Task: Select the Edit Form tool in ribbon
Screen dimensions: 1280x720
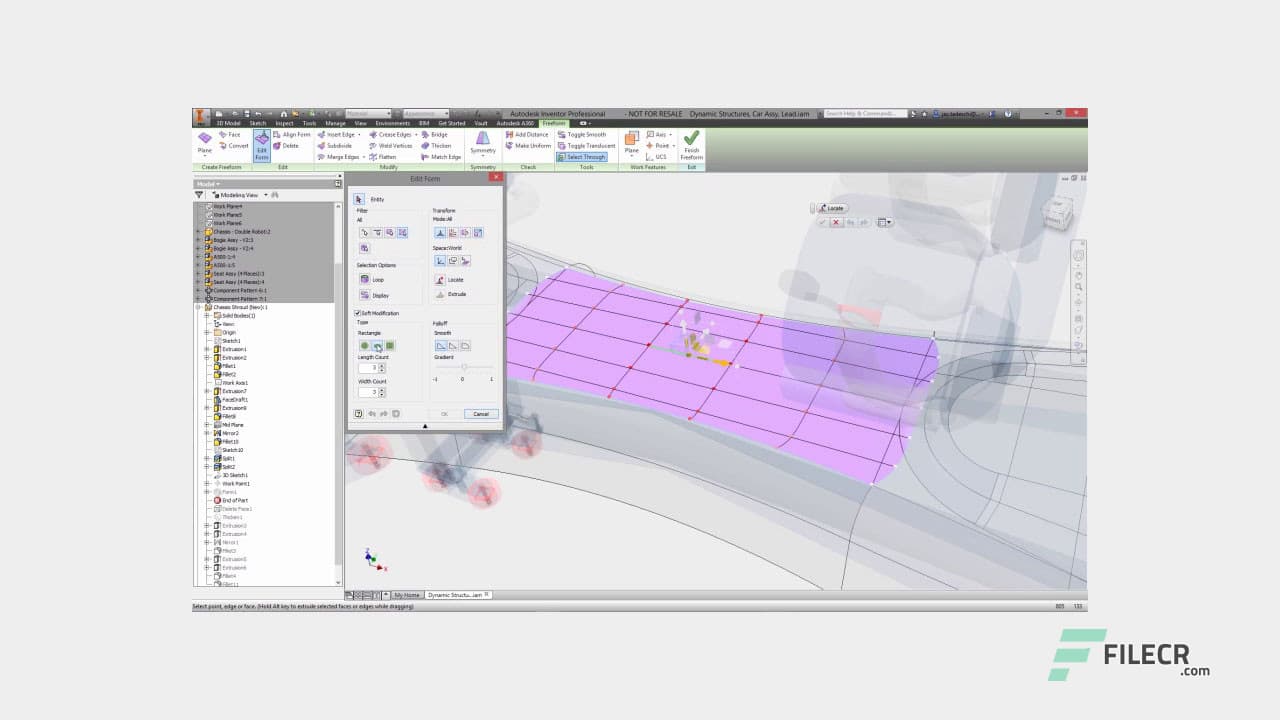Action: point(261,146)
